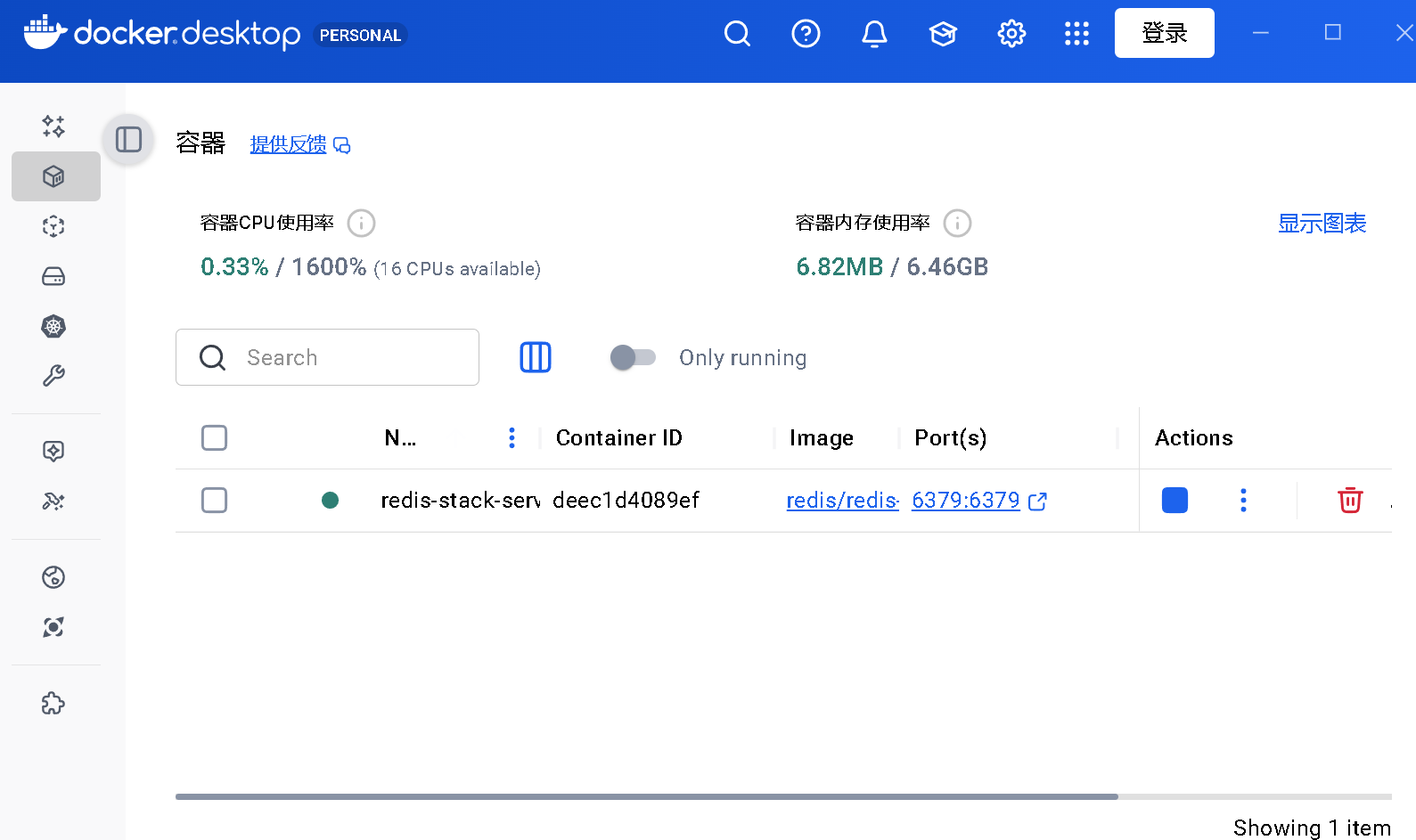Open the Docker Scout shield icon
Image resolution: width=1416 pixels, height=840 pixels.
pyautogui.click(x=53, y=451)
